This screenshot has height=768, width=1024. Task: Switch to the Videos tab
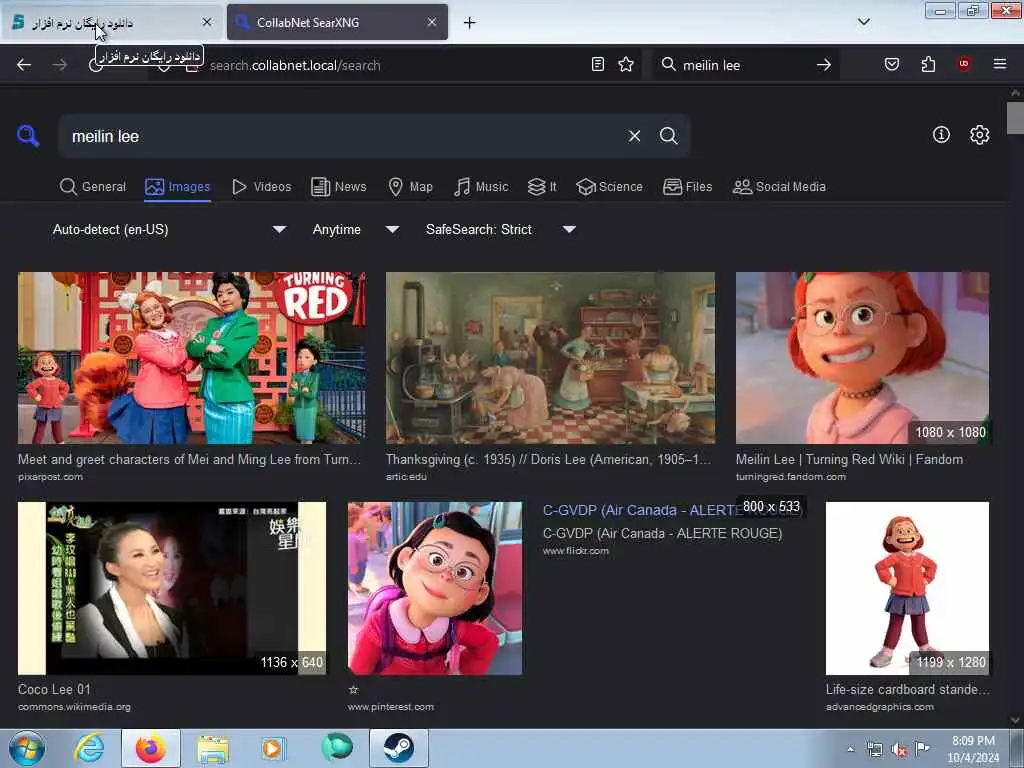(262, 187)
